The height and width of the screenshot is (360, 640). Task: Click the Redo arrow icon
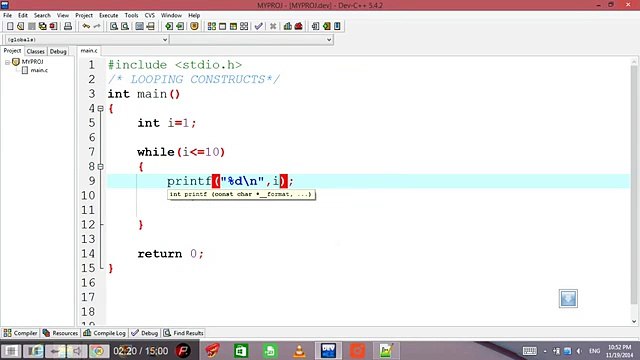click(x=97, y=26)
